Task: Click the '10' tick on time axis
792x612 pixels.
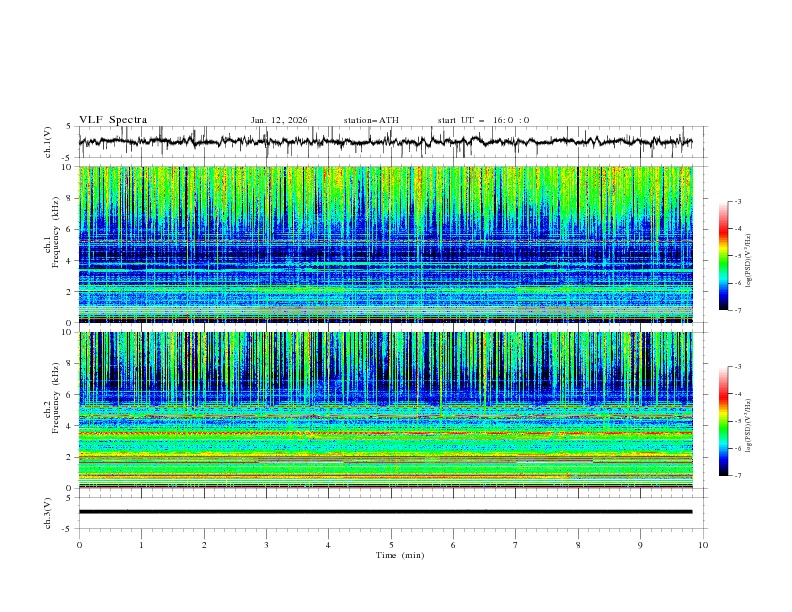Action: click(x=703, y=545)
